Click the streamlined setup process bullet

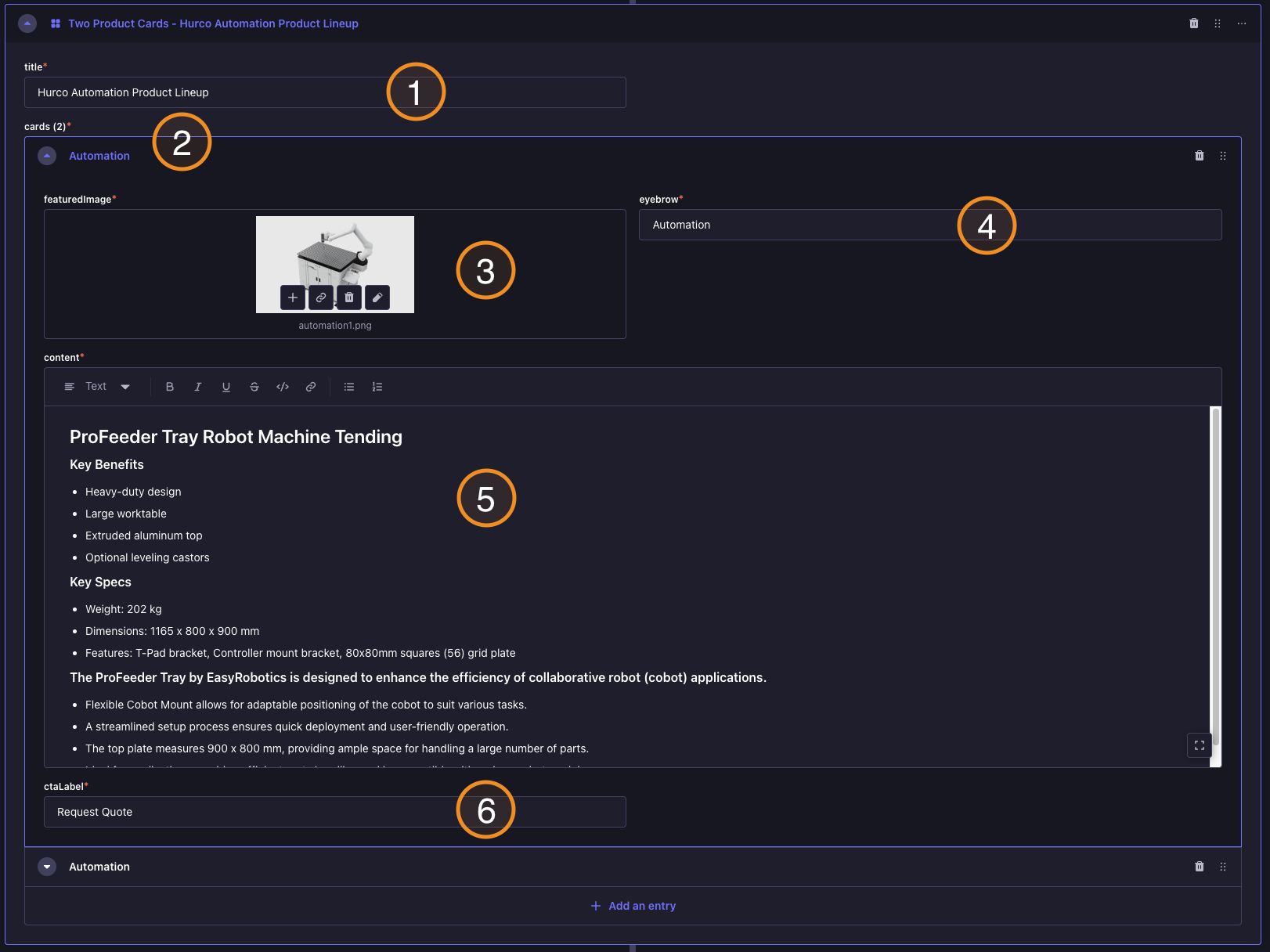pos(297,727)
